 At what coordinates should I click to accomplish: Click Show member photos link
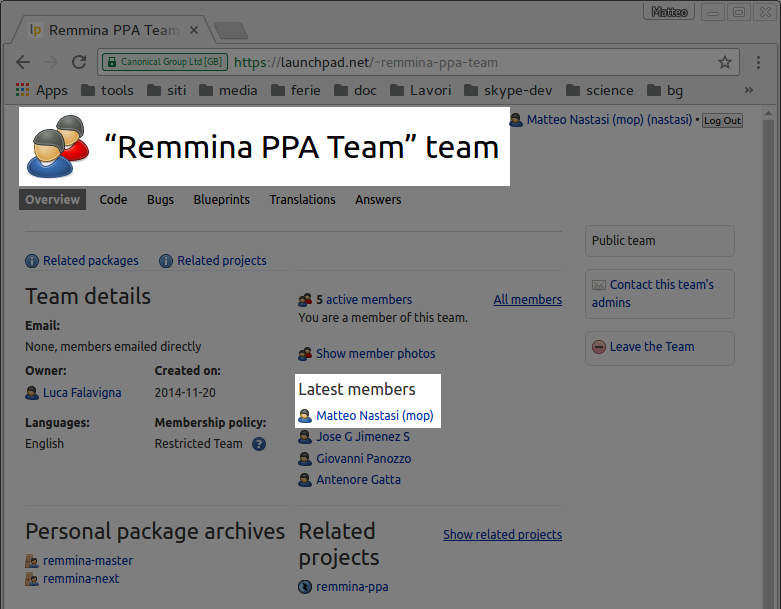click(376, 354)
